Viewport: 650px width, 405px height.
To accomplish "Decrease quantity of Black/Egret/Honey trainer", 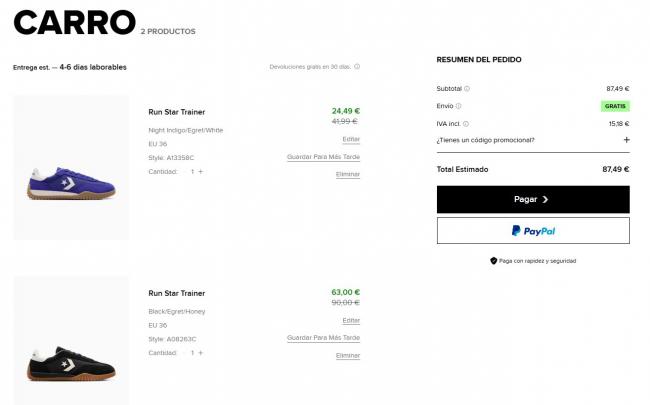I will pyautogui.click(x=184, y=353).
